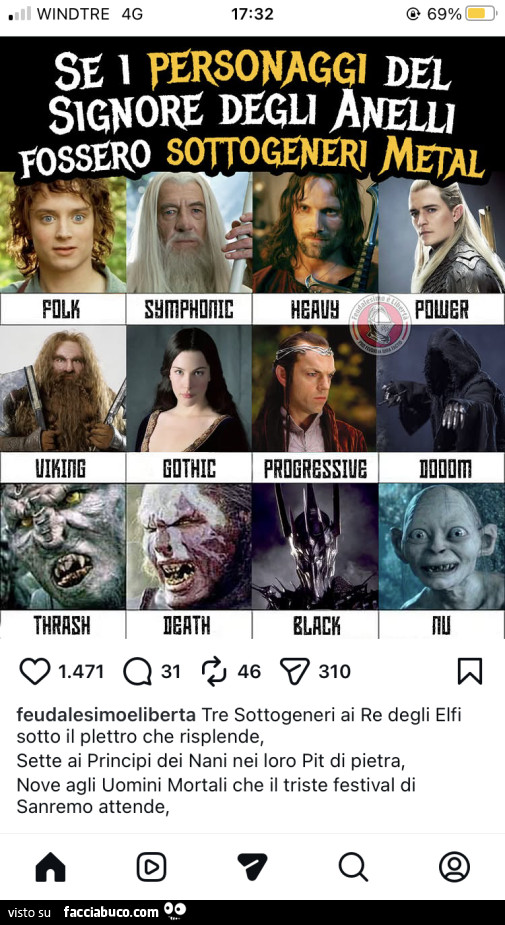Go to Home tab in bottom bar
This screenshot has height=925, width=505.
[x=51, y=867]
